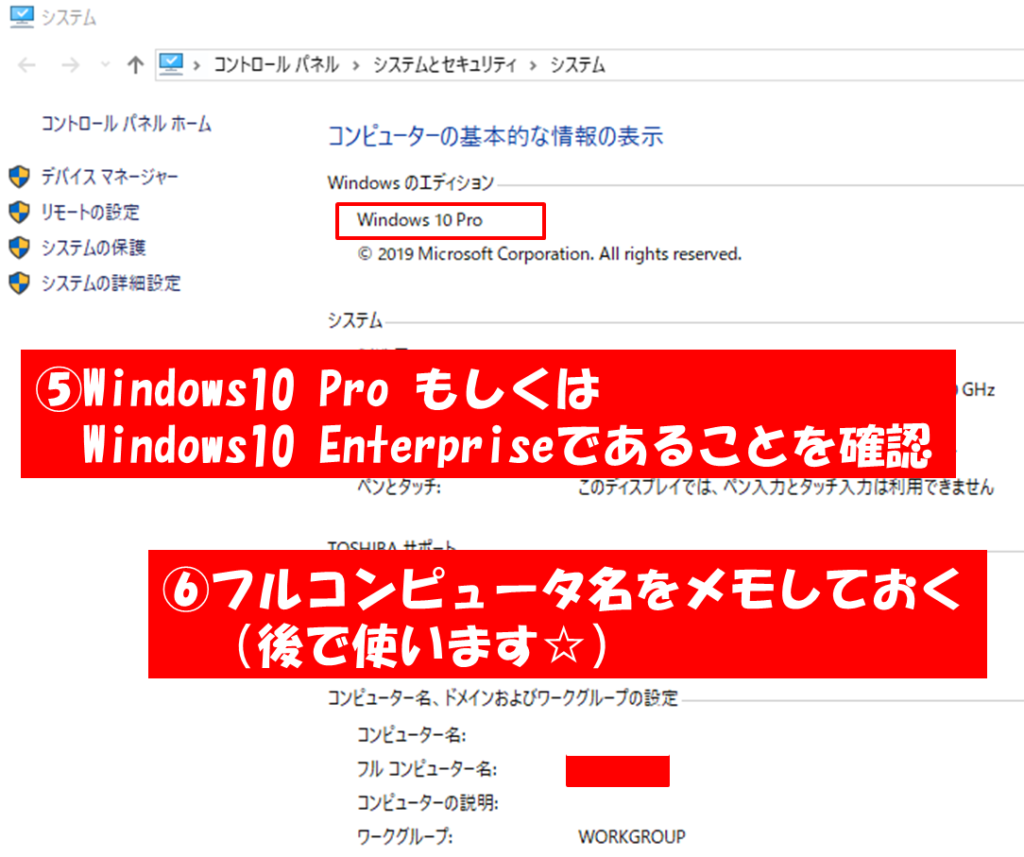Expand chevron before コントロール パネル breadcrumb

click(x=197, y=65)
